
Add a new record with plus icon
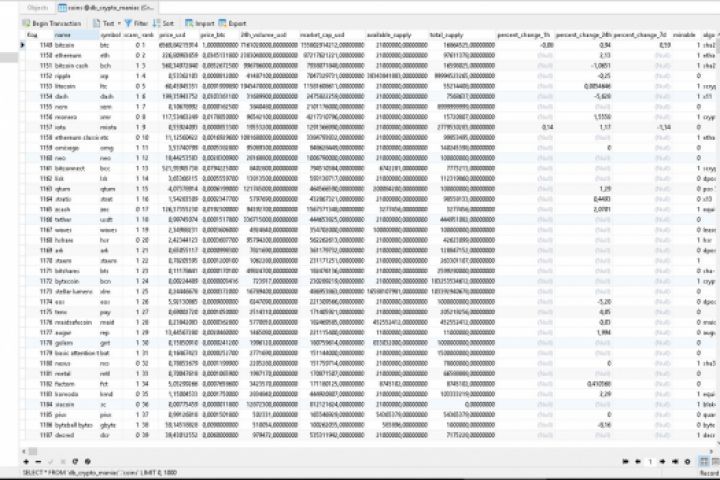tap(26, 462)
